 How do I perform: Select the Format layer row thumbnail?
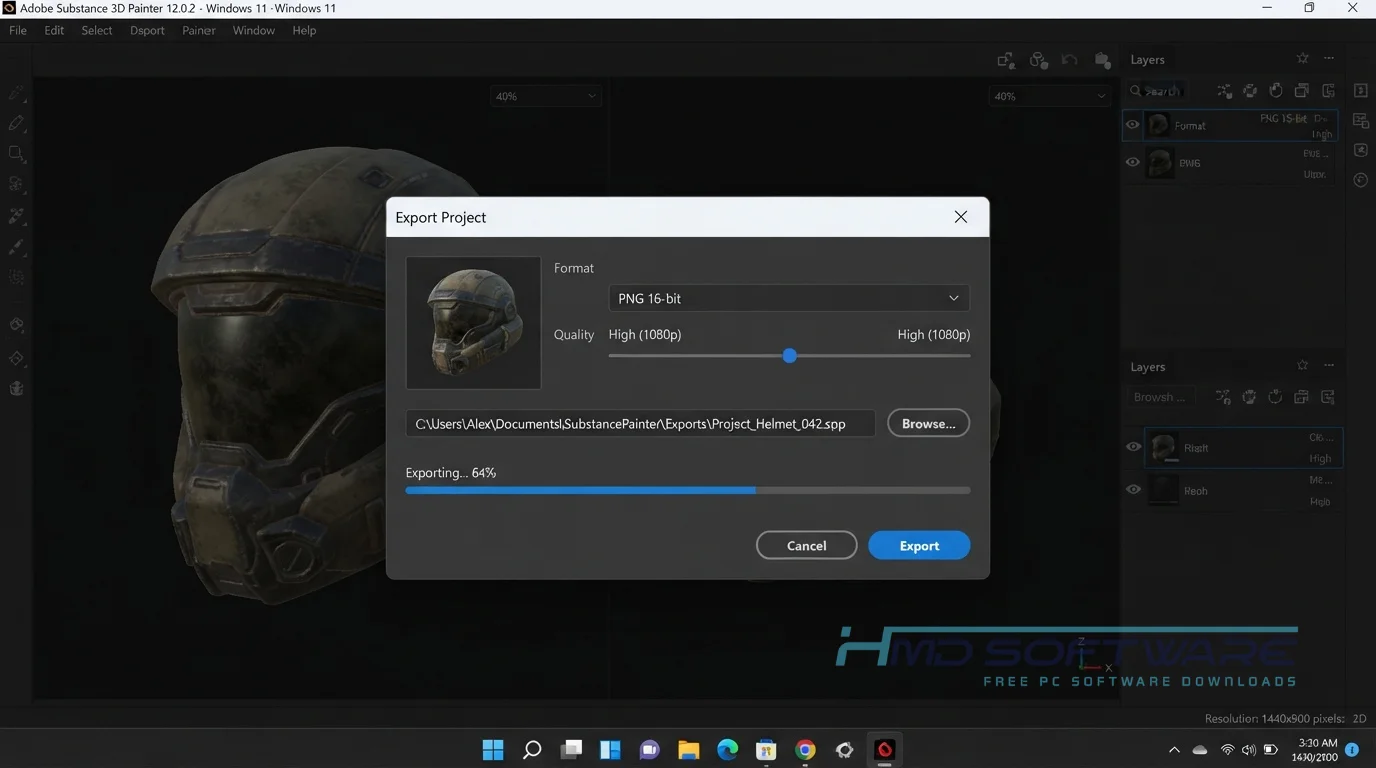tap(1159, 125)
